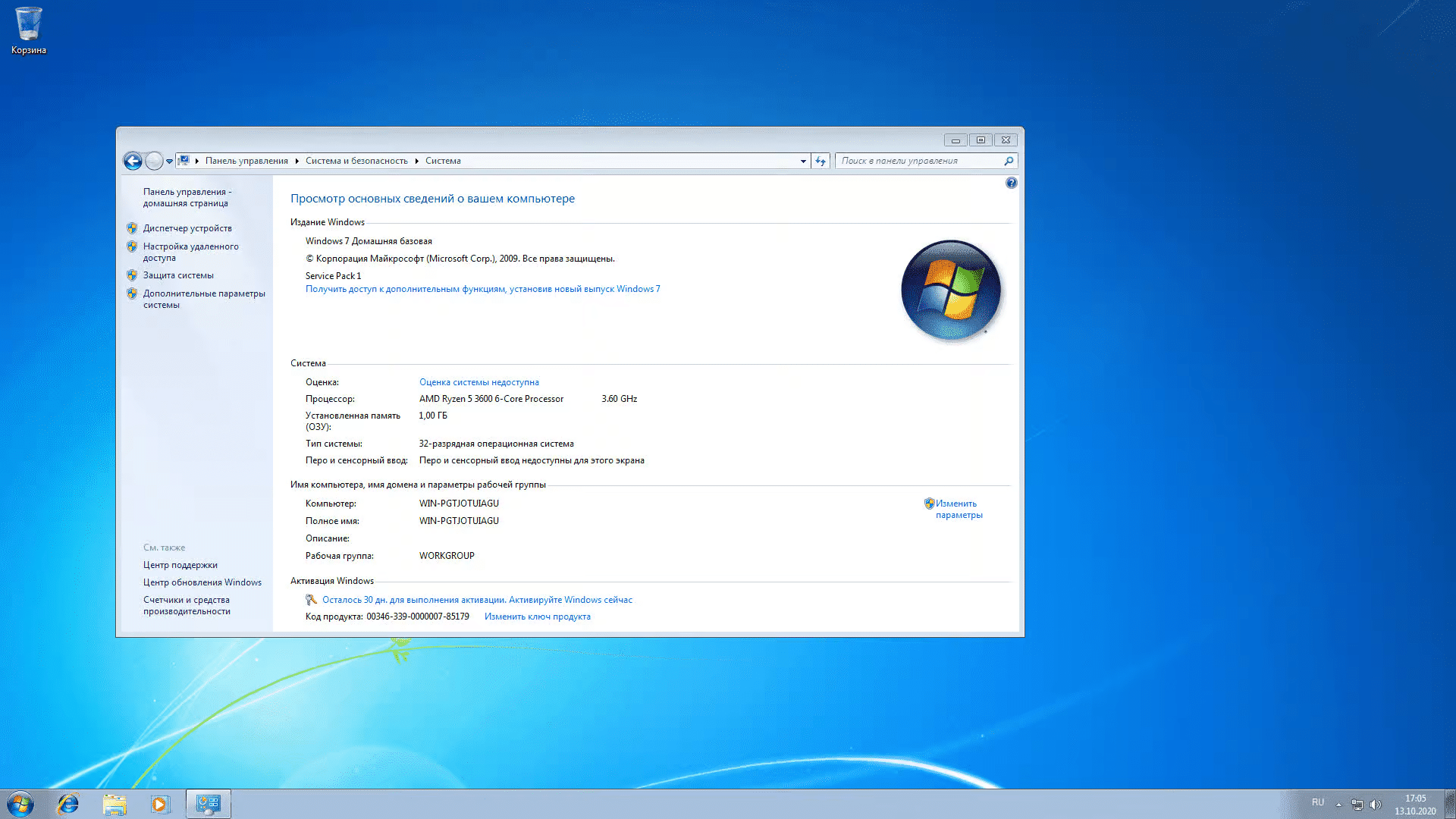Image resolution: width=1456 pixels, height=819 pixels.
Task: Open 'Диспетчер устройств' link
Action: pos(187,228)
